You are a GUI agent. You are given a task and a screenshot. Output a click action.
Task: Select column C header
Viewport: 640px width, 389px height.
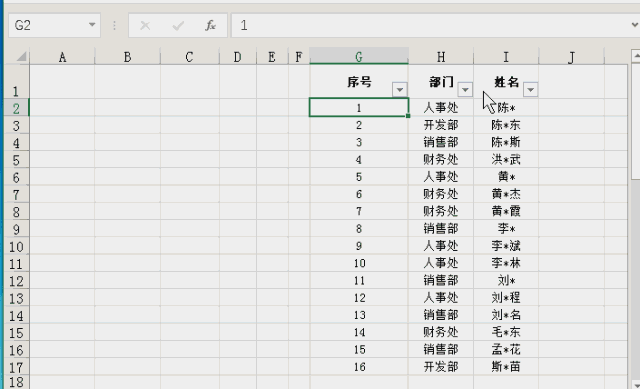(x=189, y=57)
